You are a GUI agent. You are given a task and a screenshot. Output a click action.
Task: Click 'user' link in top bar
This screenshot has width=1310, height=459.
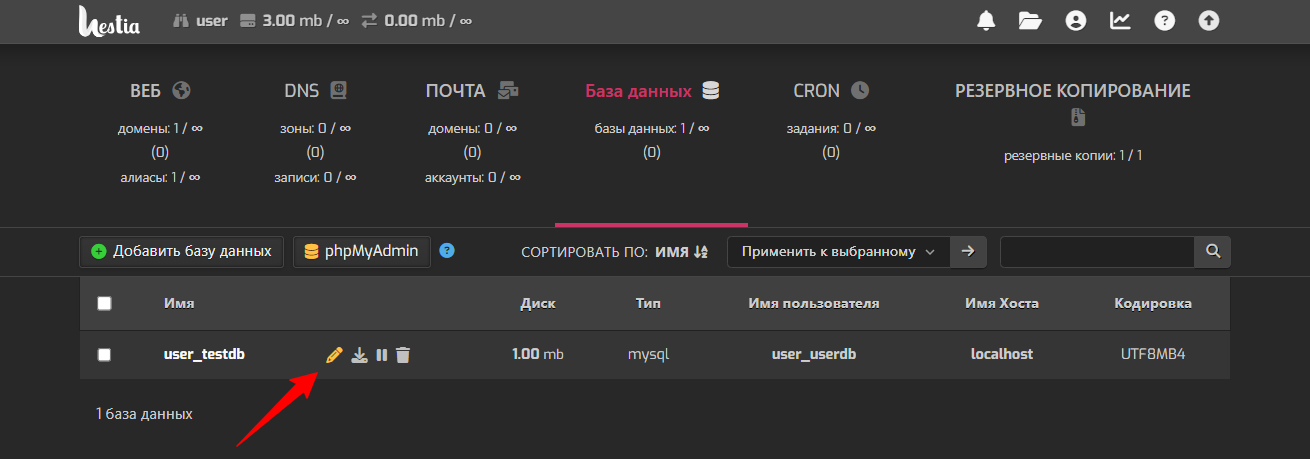[x=212, y=20]
